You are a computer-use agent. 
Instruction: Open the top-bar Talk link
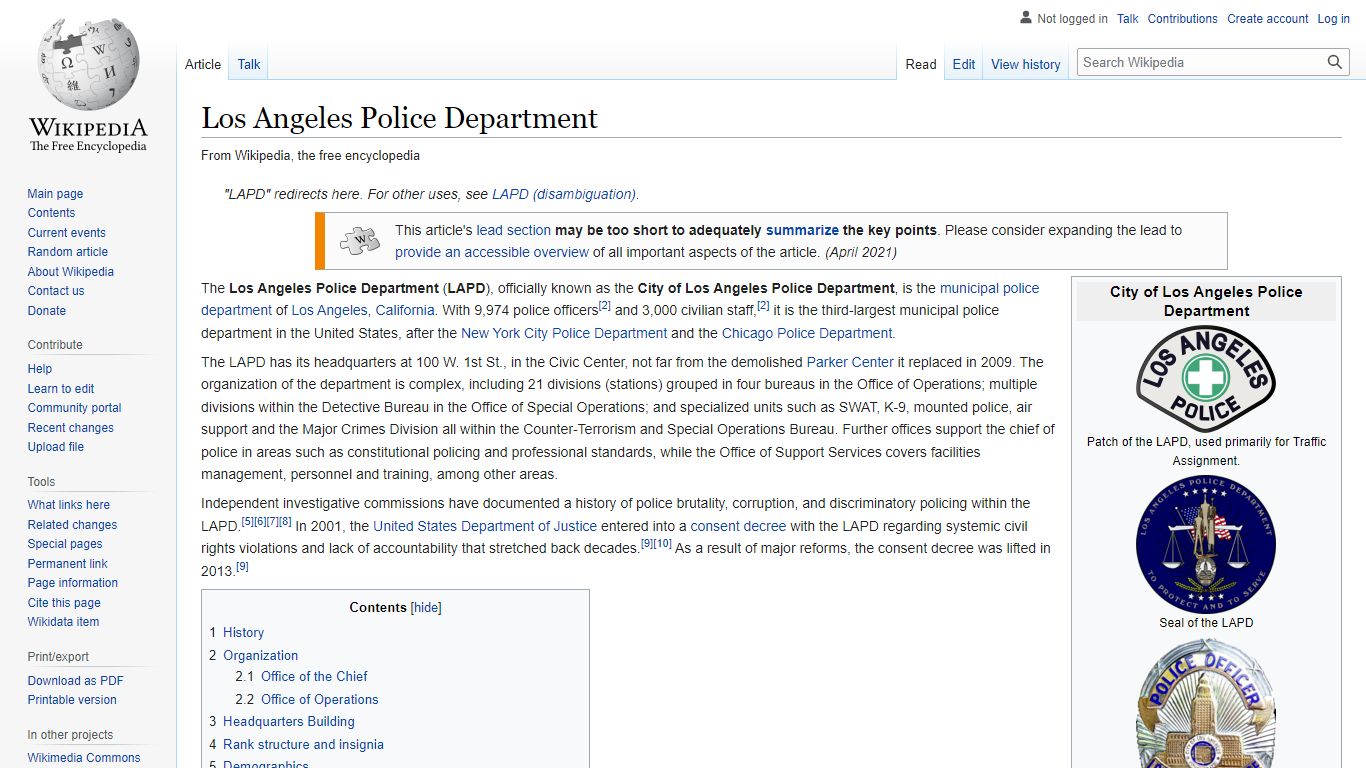(x=1128, y=18)
